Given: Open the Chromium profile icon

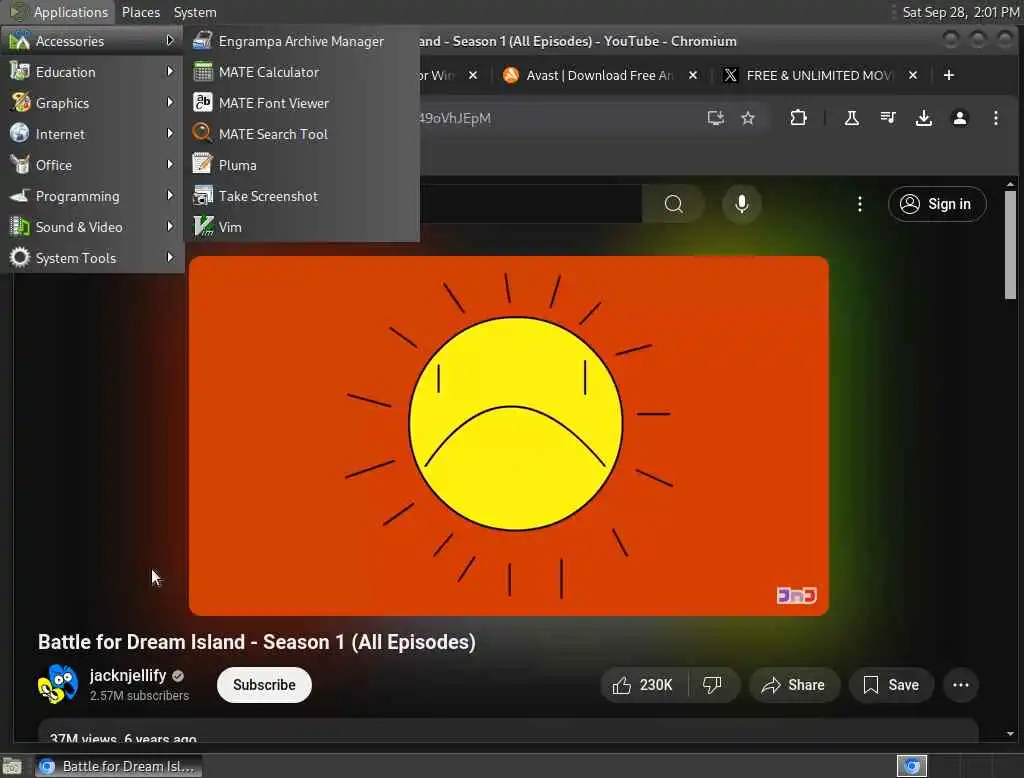Looking at the screenshot, I should (x=959, y=118).
